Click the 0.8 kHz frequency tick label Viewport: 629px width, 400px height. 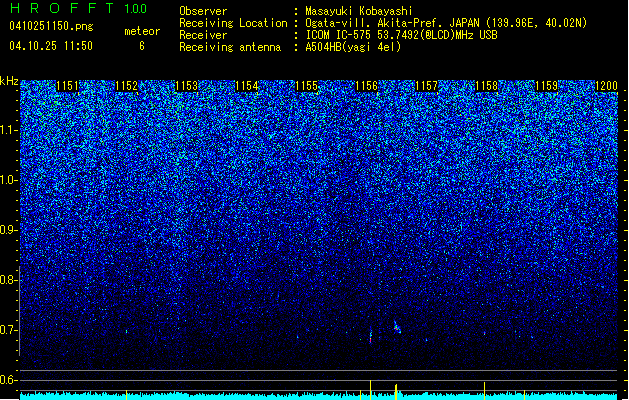tap(9, 280)
